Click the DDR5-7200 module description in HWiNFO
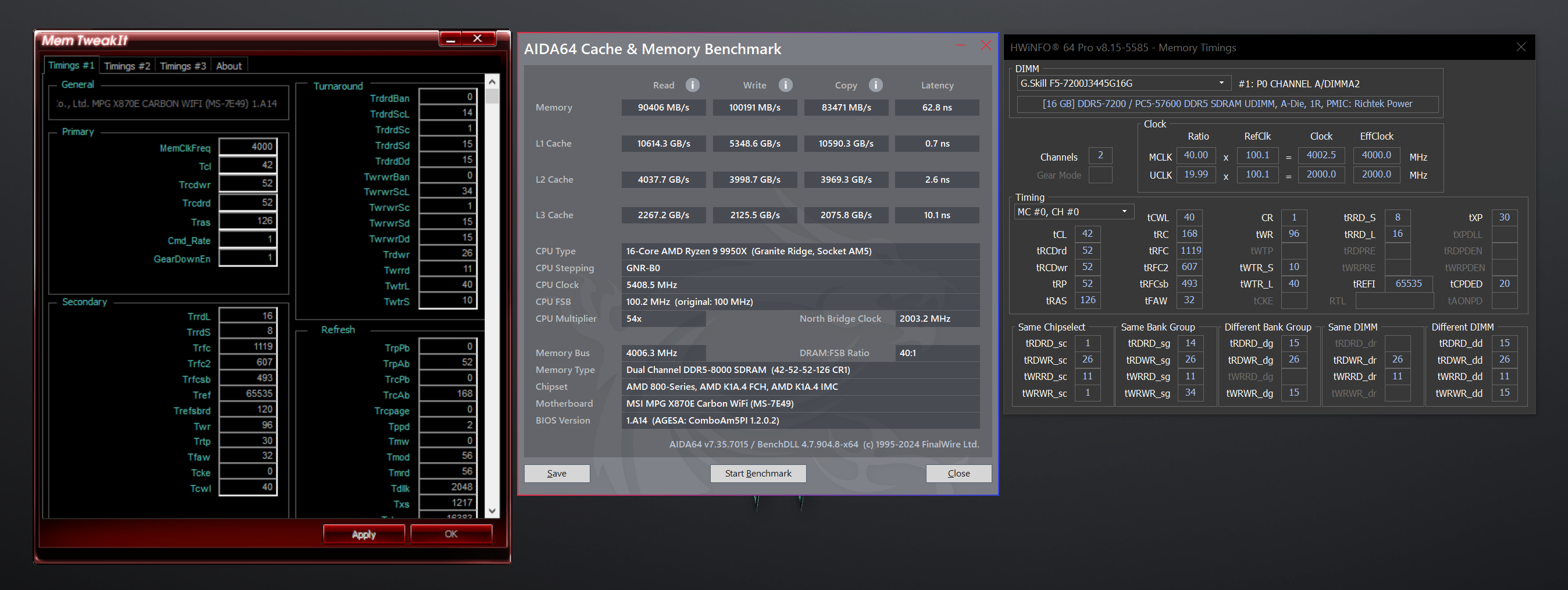This screenshot has height=590, width=1568. pyautogui.click(x=1227, y=104)
